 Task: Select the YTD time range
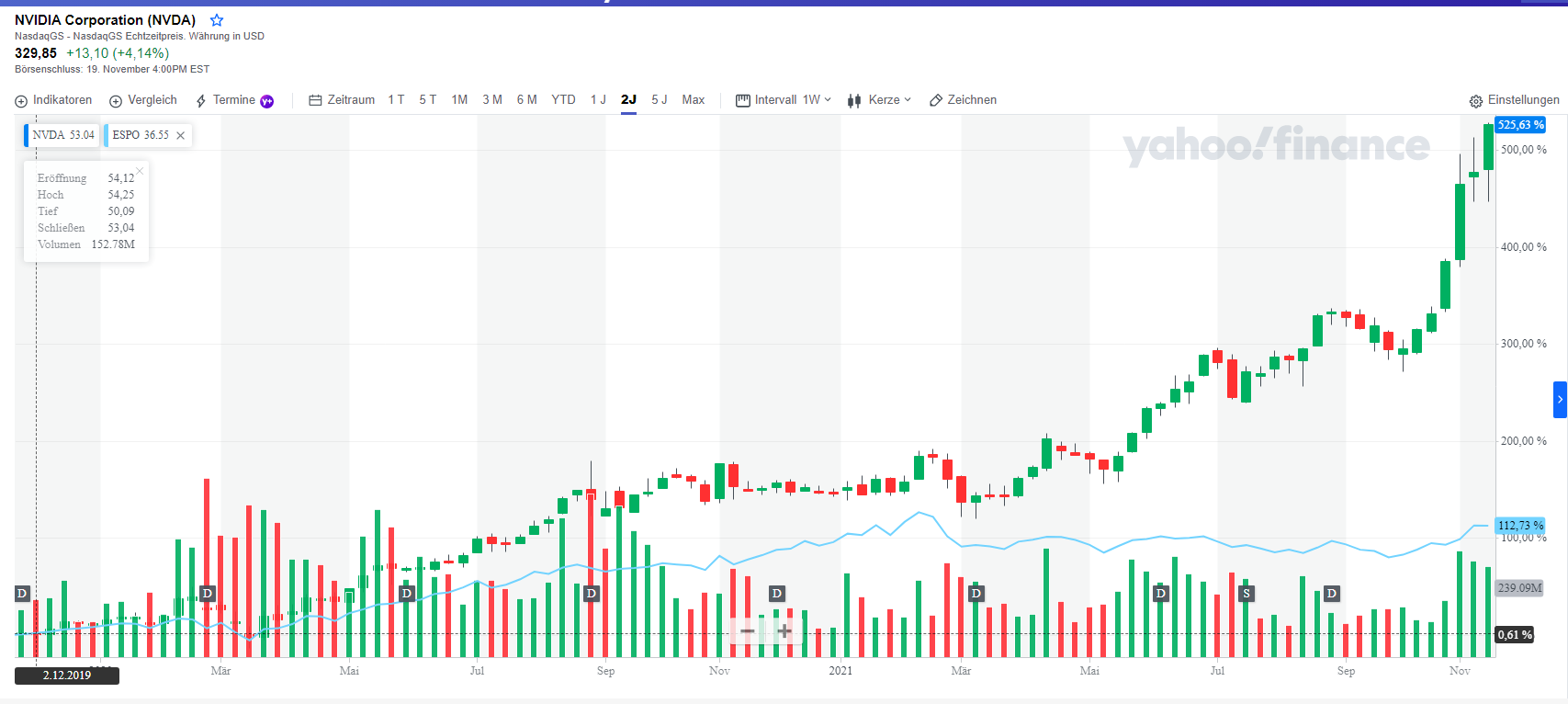(564, 100)
